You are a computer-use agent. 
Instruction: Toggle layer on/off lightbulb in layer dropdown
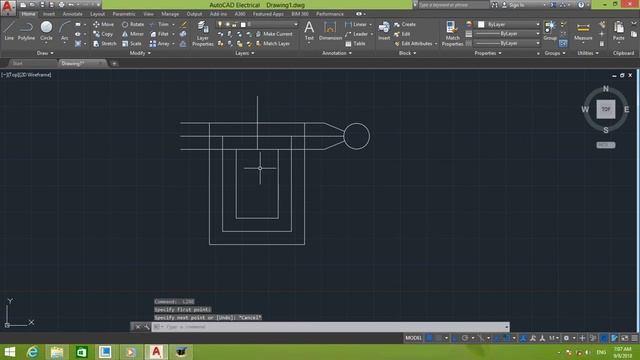click(220, 24)
